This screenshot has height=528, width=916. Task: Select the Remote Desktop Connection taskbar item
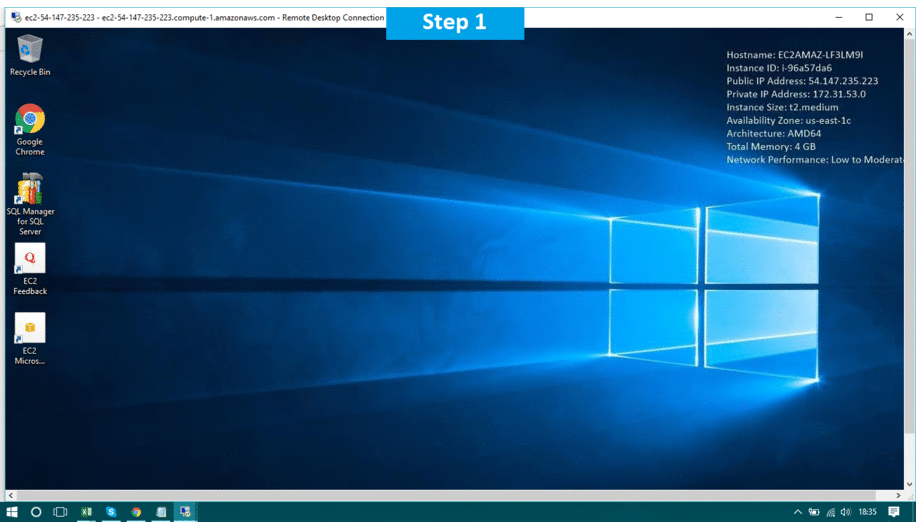click(185, 512)
